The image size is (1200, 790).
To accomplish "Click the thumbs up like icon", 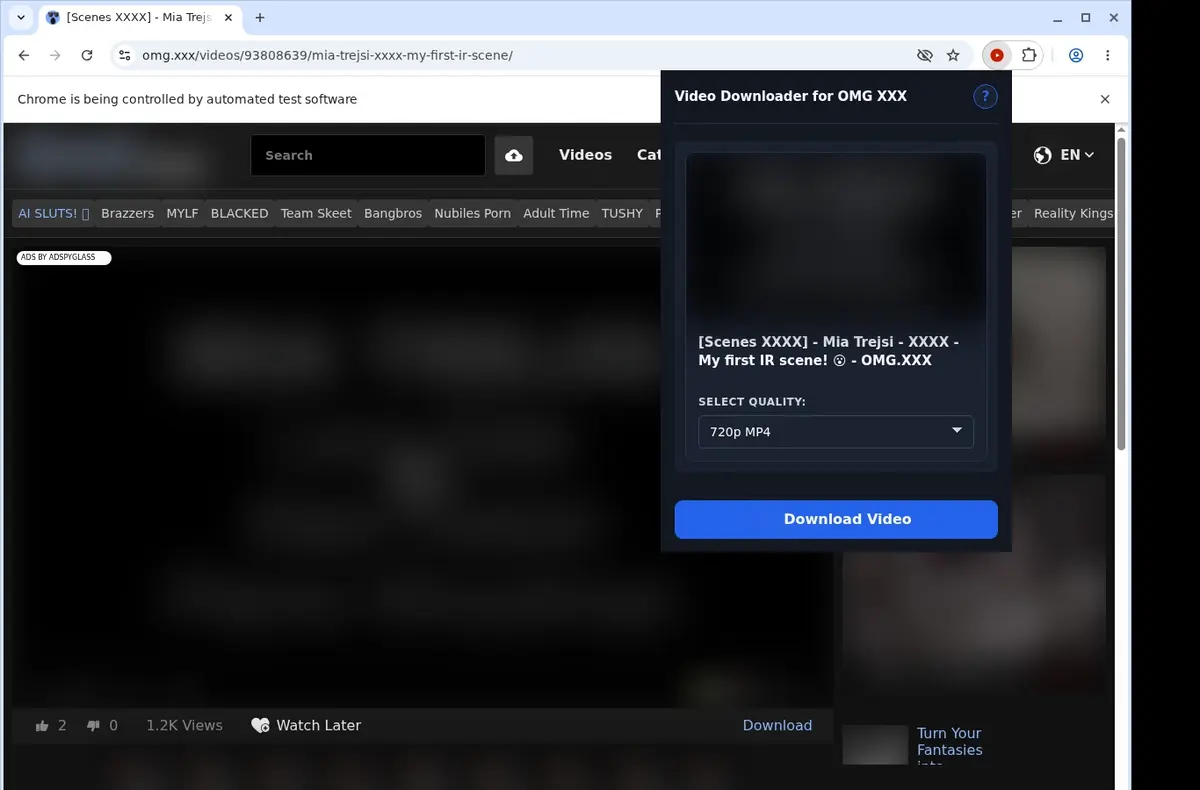I will 42,726.
